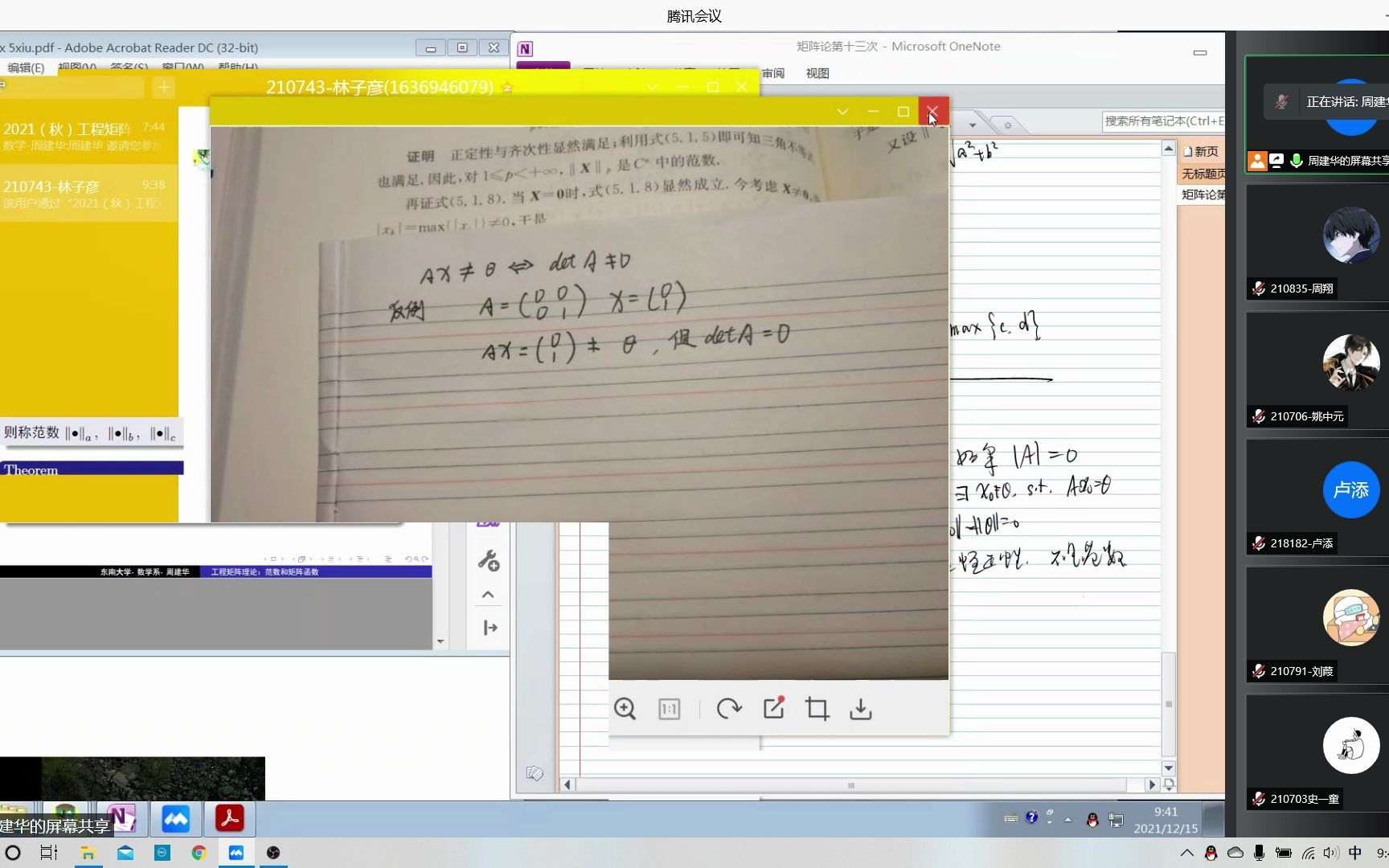This screenshot has height=868, width=1389.
Task: Toggle Chinese input method 中 indicator
Action: pos(1355,853)
